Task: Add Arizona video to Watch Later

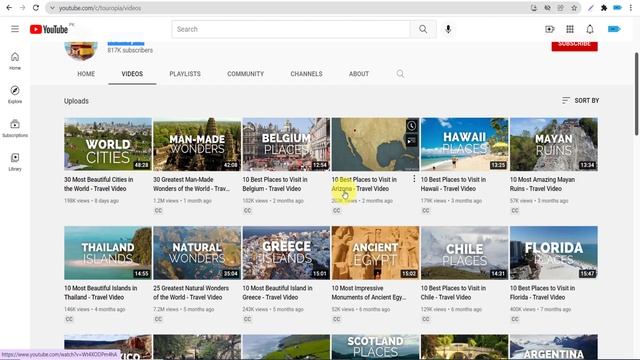Action: tap(411, 125)
